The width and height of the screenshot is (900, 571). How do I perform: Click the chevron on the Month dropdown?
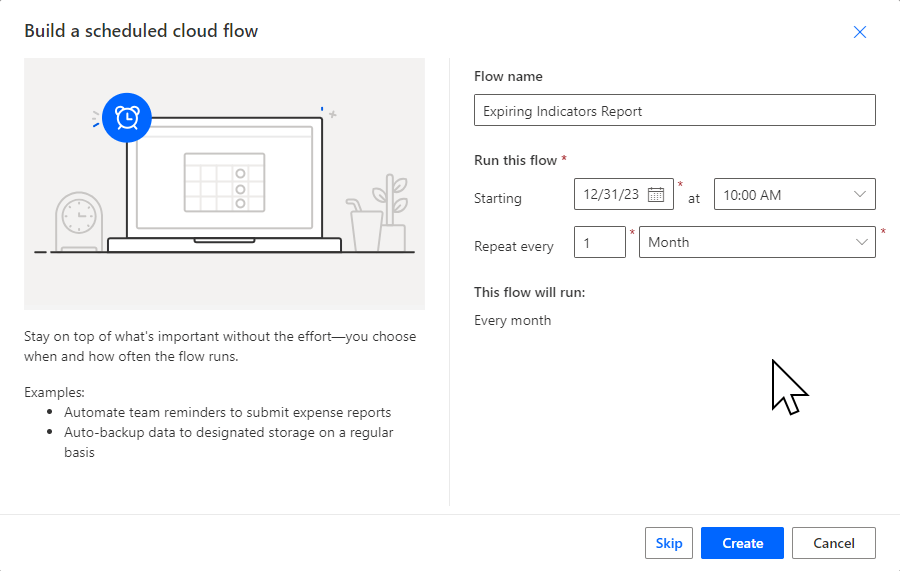point(860,243)
